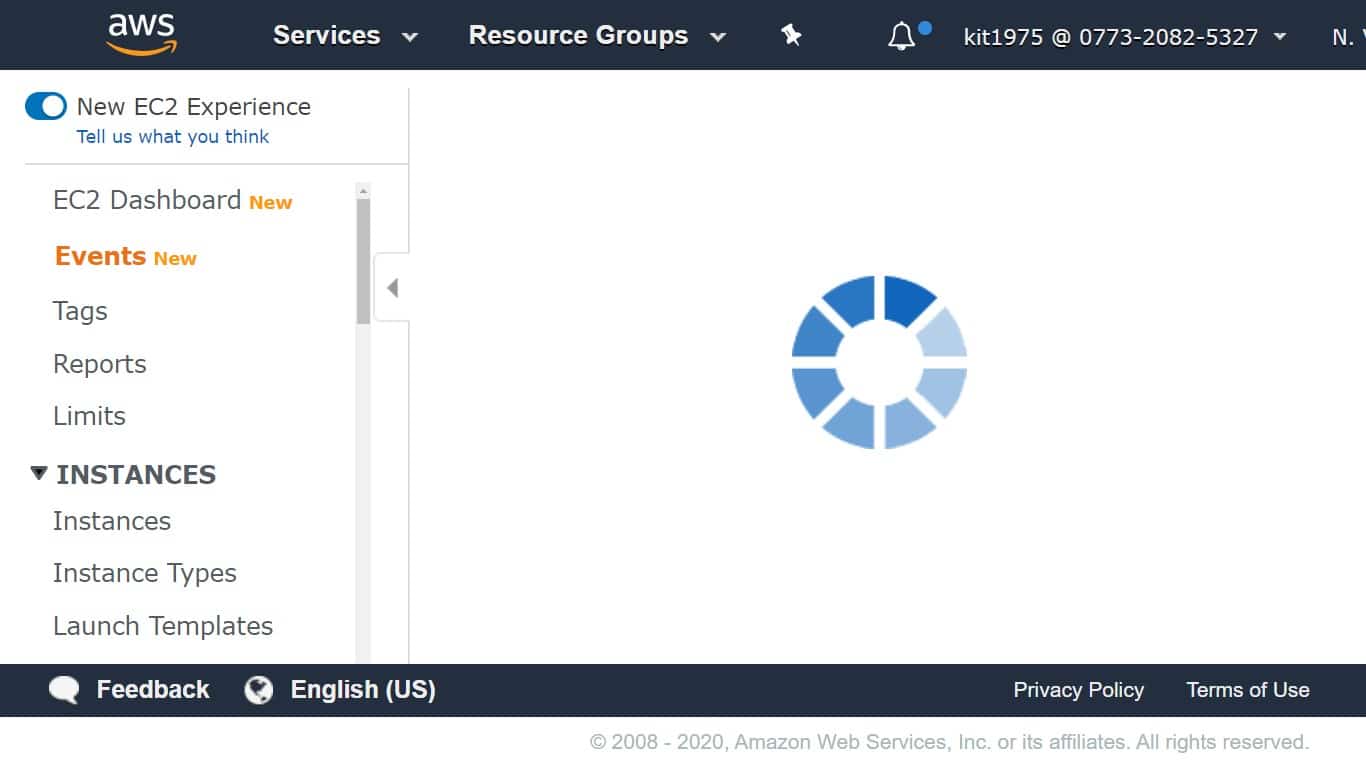Open Limits in the sidebar

coord(89,416)
